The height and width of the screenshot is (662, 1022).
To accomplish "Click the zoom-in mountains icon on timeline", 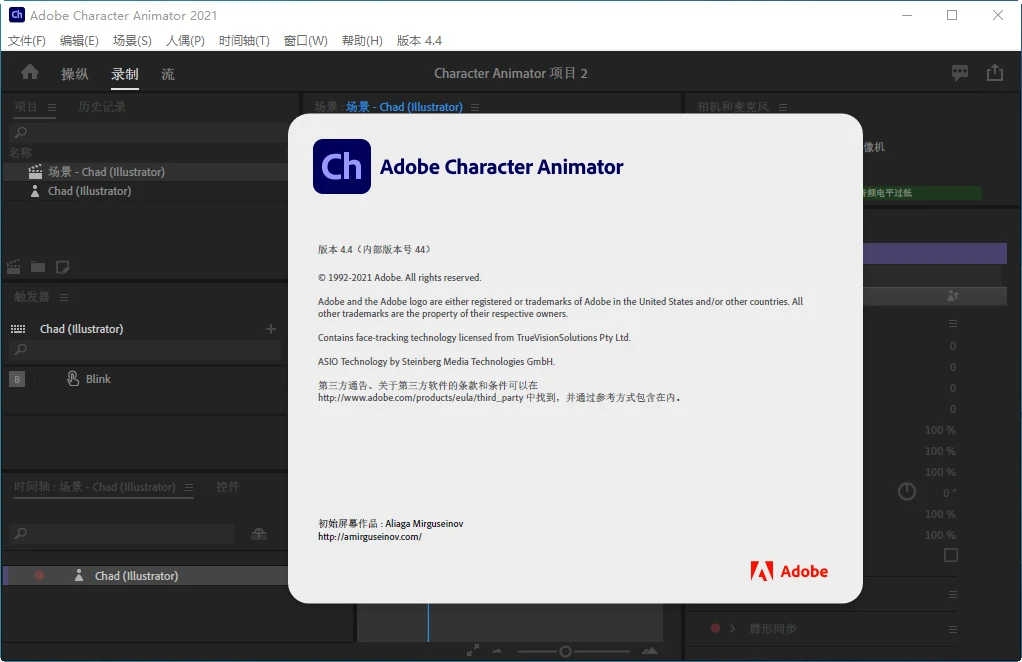I will (650, 651).
